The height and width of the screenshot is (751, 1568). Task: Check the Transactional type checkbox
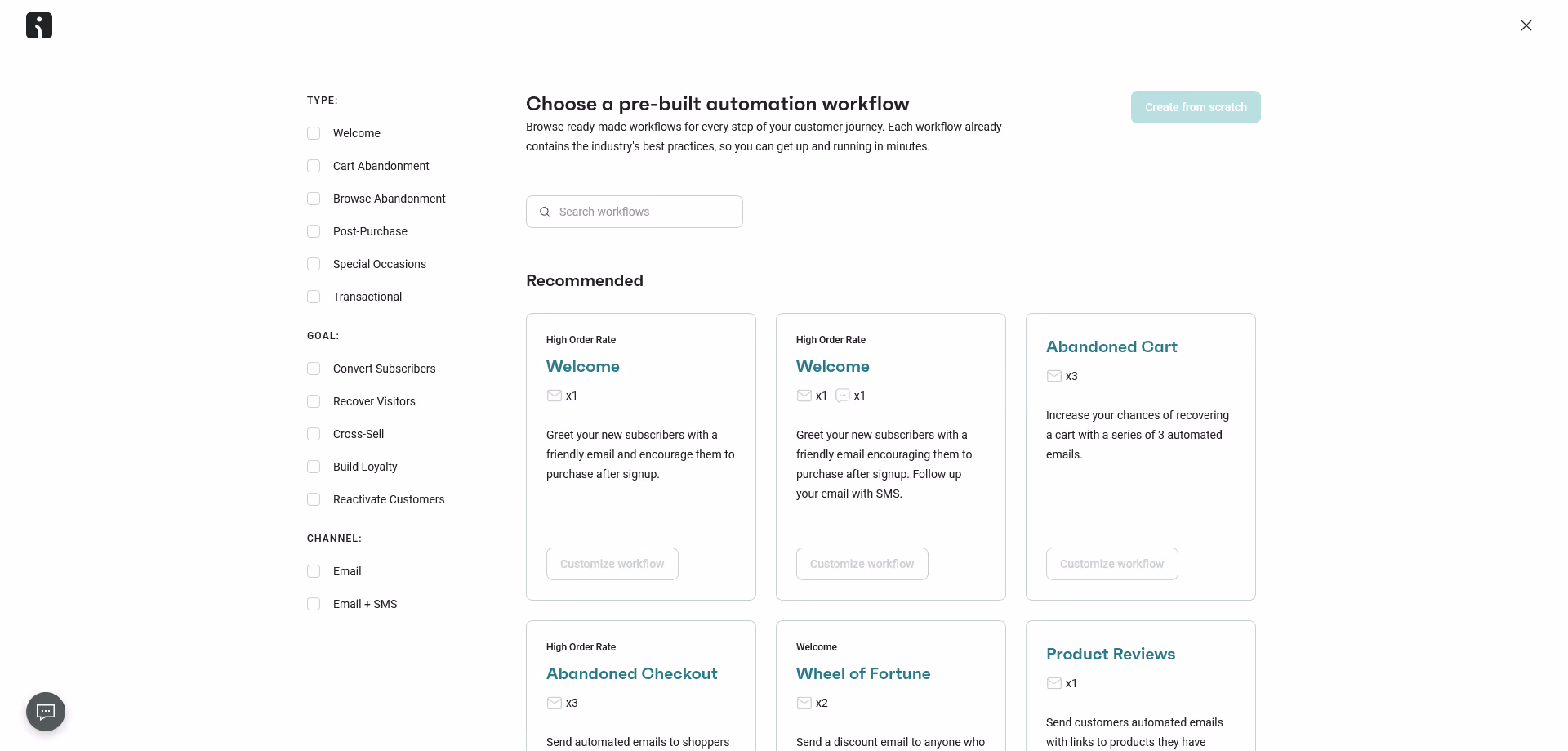pos(314,297)
